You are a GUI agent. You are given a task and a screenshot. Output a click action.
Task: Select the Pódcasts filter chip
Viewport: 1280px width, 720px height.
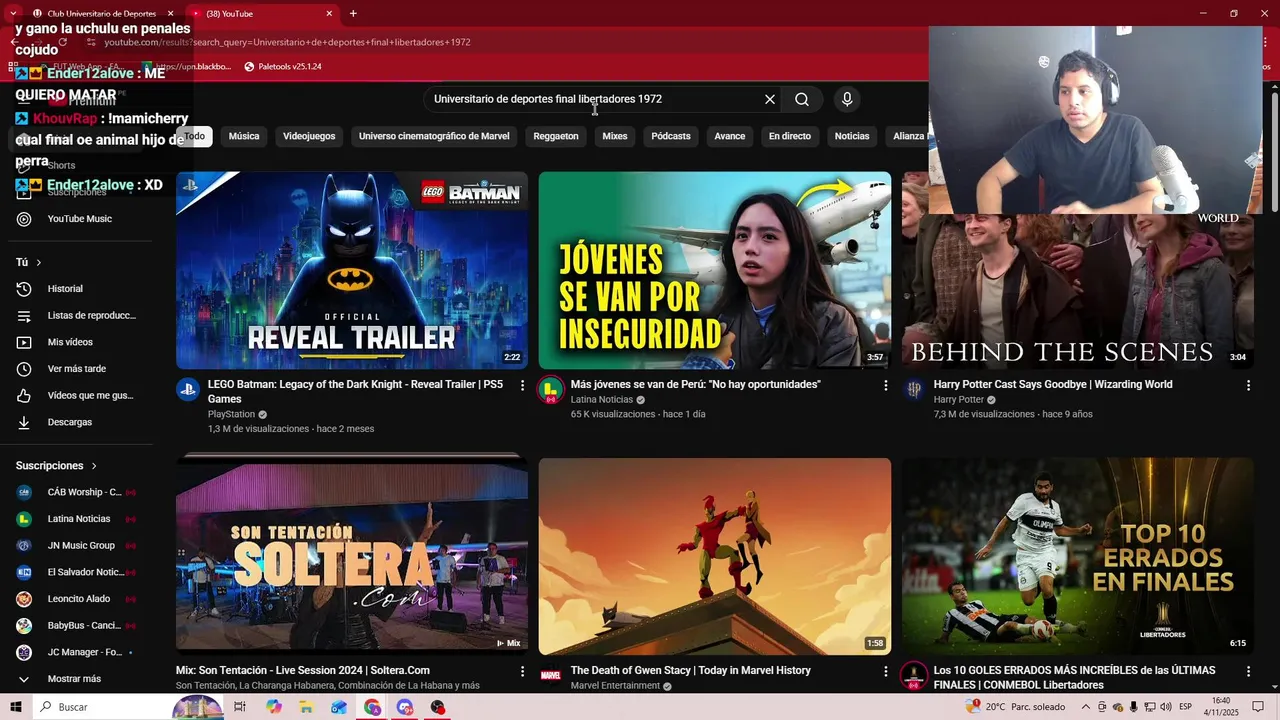671,136
